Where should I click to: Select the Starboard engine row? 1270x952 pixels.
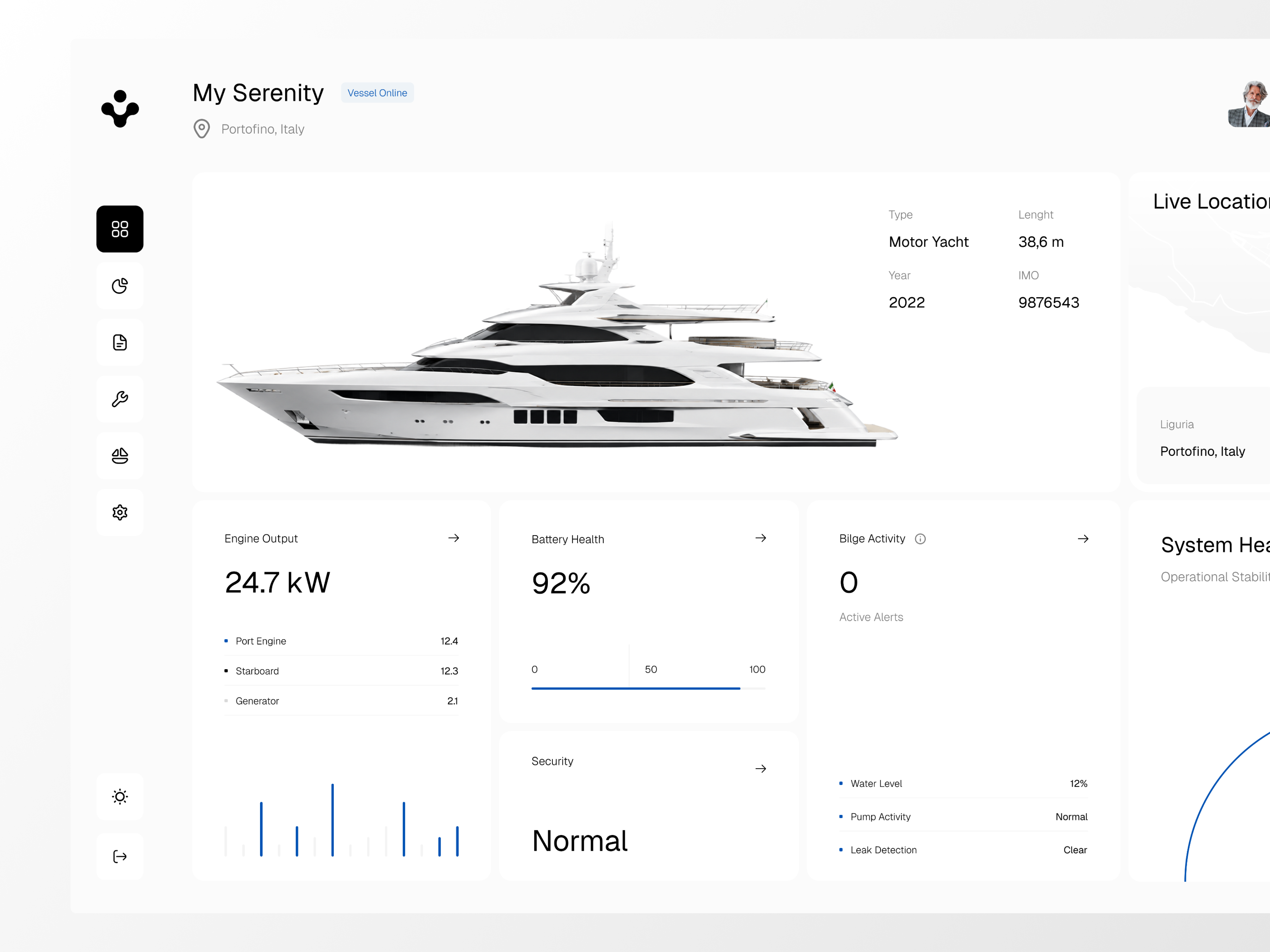coord(341,671)
